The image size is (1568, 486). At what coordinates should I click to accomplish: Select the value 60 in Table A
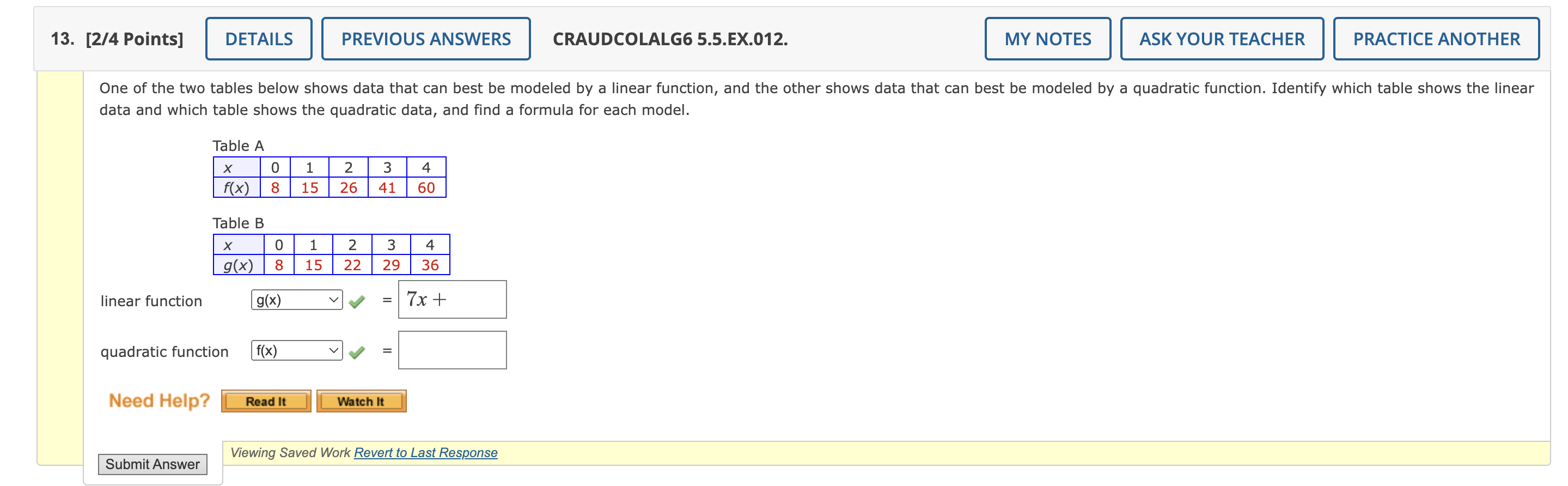[425, 188]
